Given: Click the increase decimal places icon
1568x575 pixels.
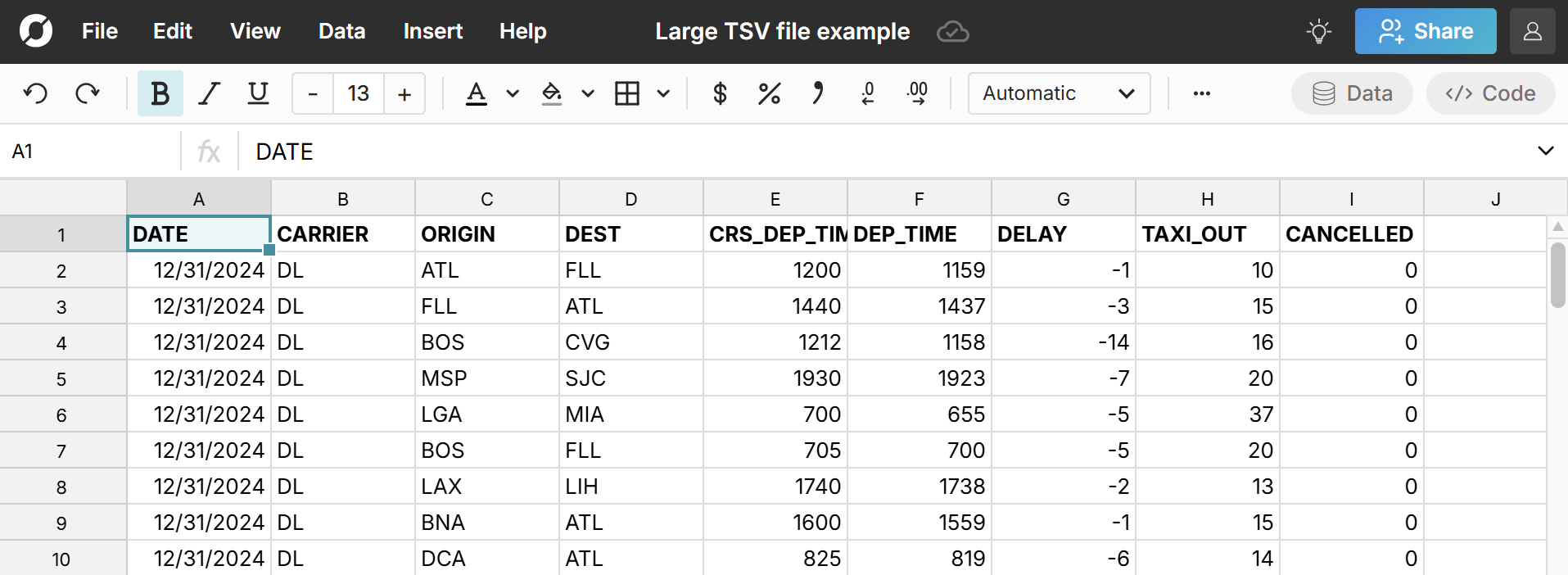Looking at the screenshot, I should (x=917, y=93).
